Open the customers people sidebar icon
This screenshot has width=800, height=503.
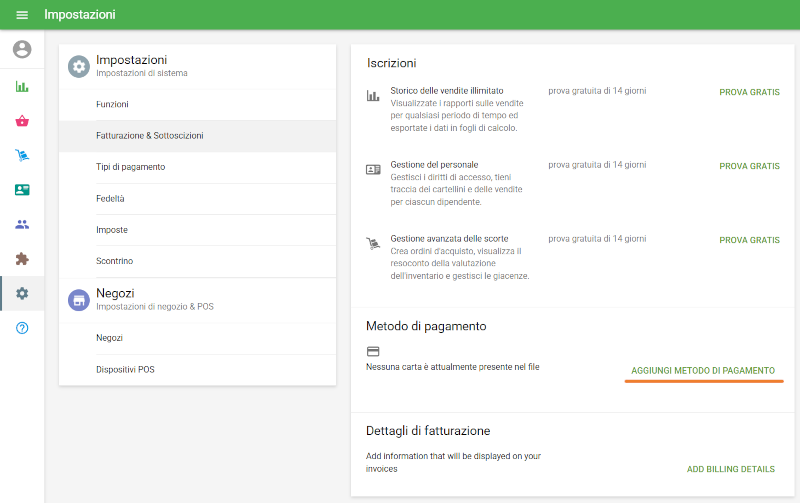[22, 224]
